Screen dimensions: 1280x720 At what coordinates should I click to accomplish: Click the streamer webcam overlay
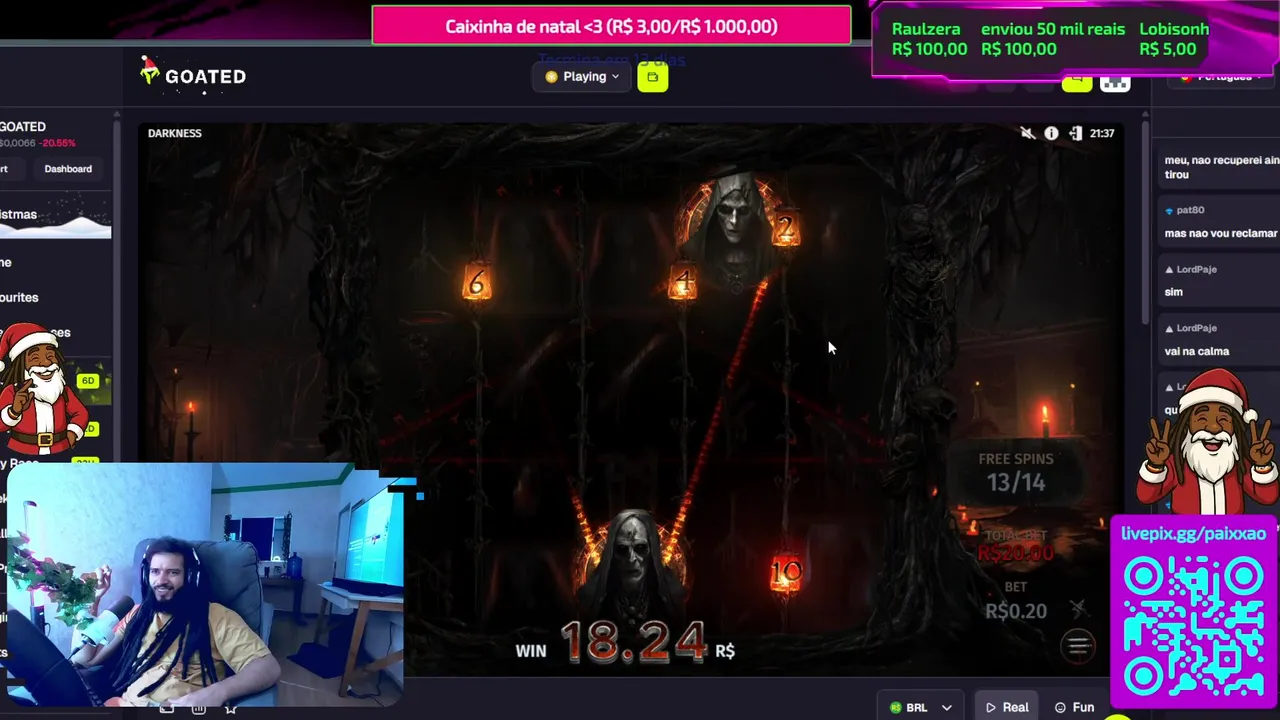tap(205, 583)
